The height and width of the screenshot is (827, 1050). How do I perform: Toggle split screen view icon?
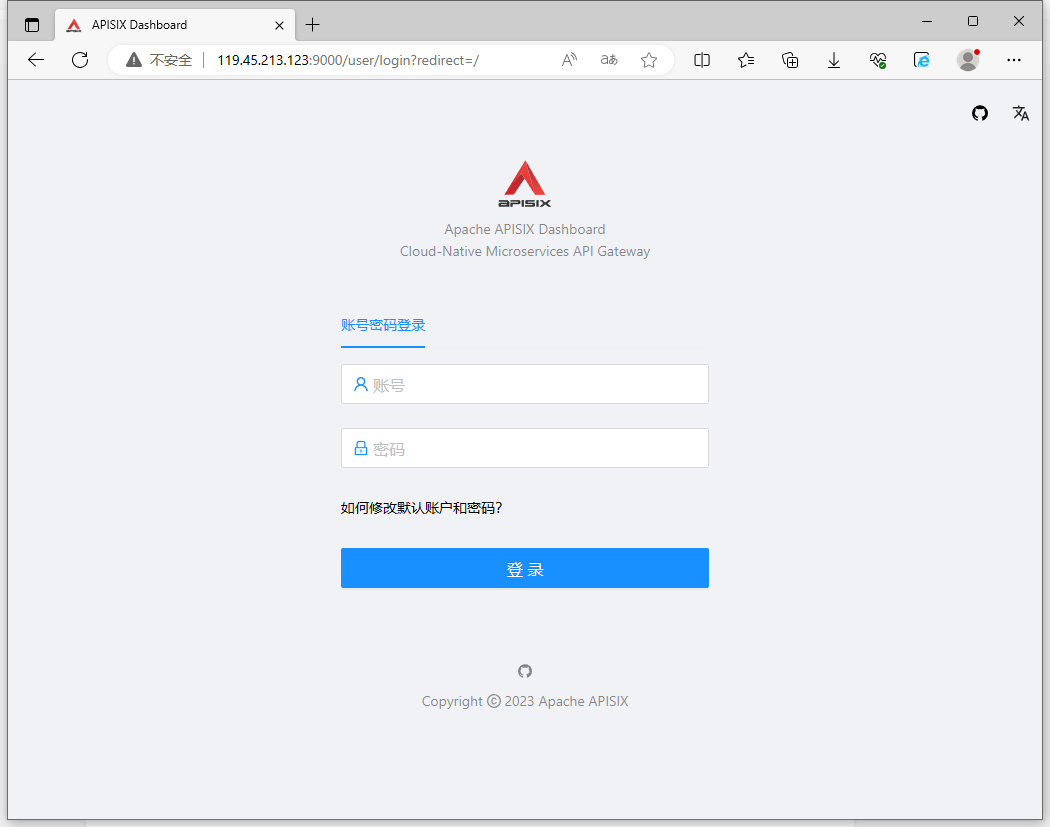(702, 60)
